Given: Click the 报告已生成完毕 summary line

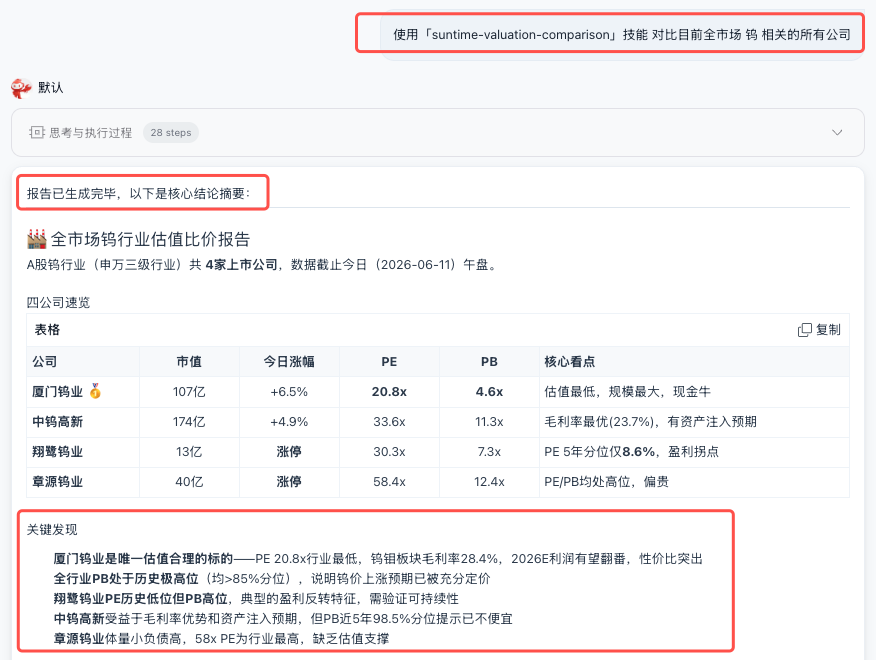Looking at the screenshot, I should pos(139,193).
